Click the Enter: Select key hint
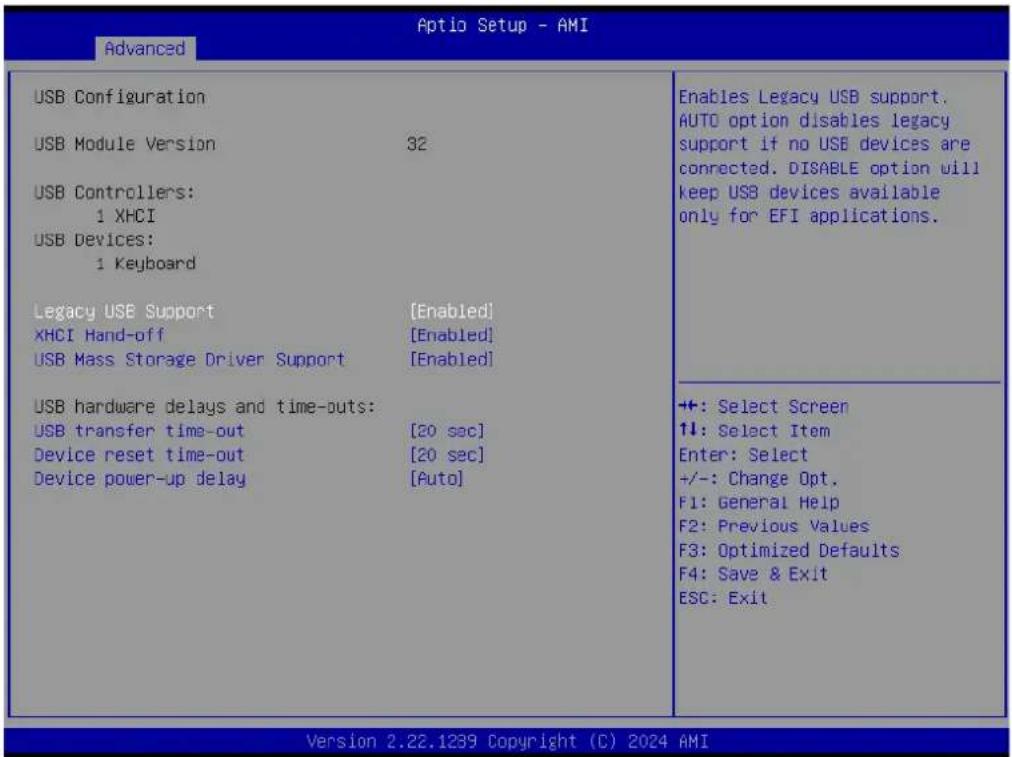The width and height of the screenshot is (1012, 757). click(743, 455)
